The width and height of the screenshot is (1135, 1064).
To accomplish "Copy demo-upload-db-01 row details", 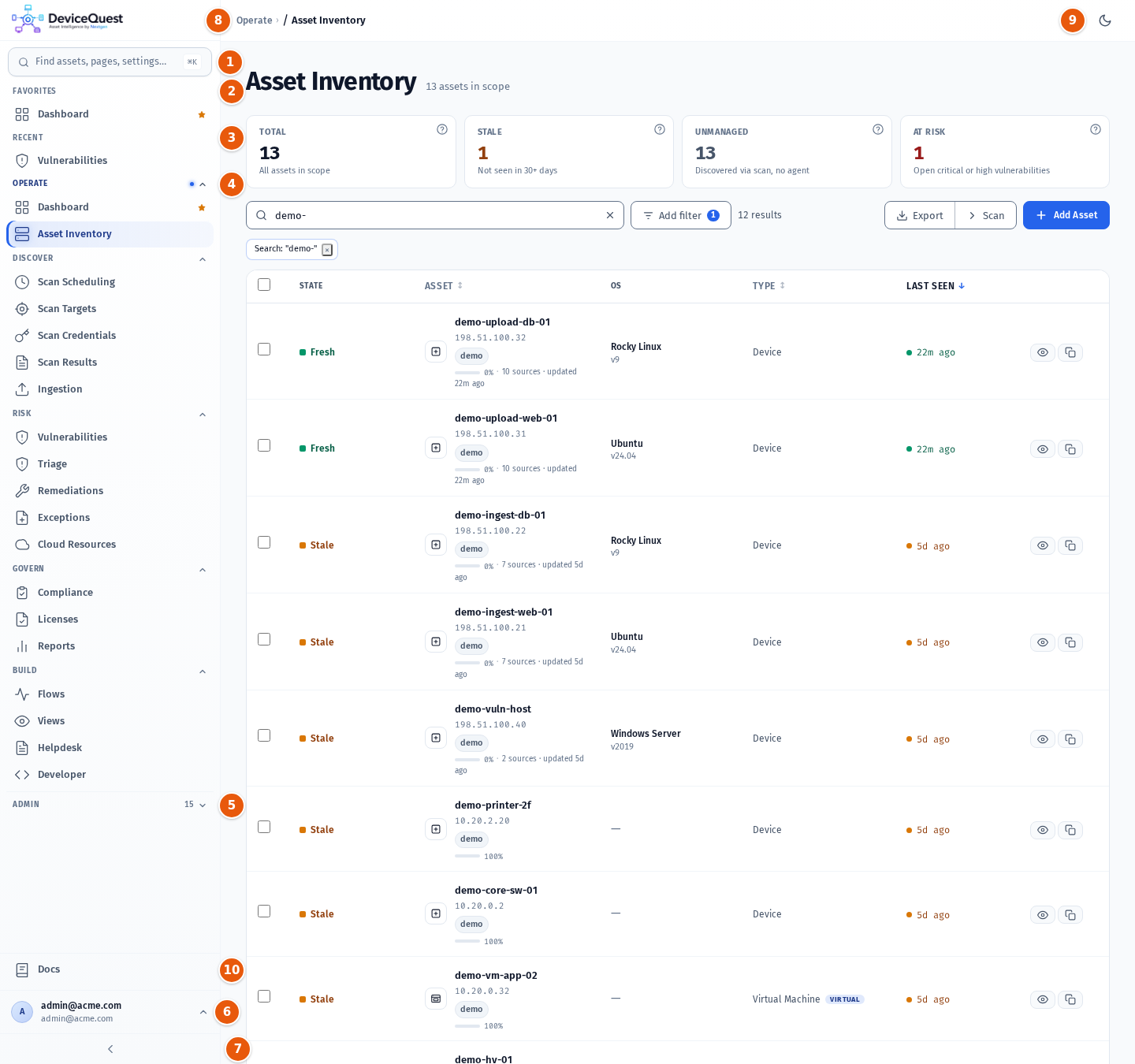I will tap(1070, 352).
